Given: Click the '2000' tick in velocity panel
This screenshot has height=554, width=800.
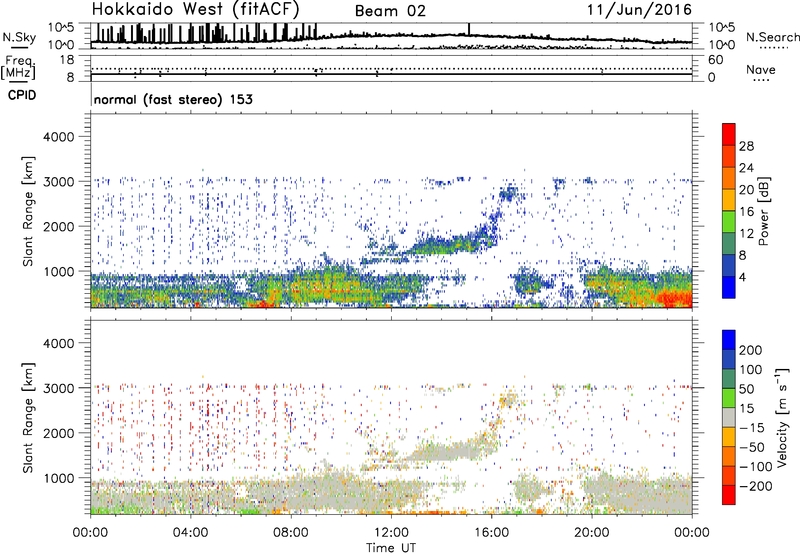Looking at the screenshot, I should (59, 433).
